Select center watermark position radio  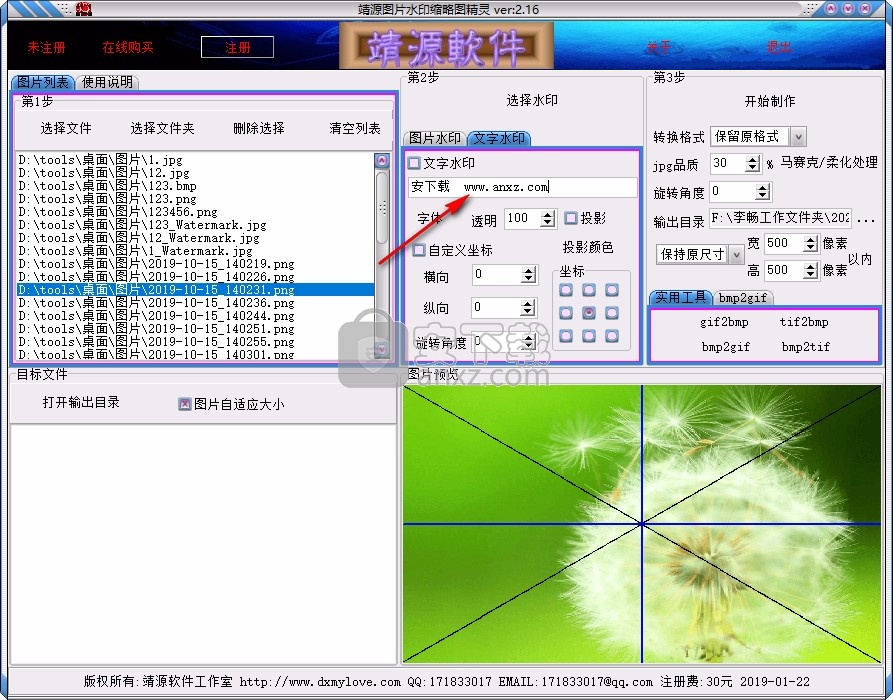pos(589,313)
